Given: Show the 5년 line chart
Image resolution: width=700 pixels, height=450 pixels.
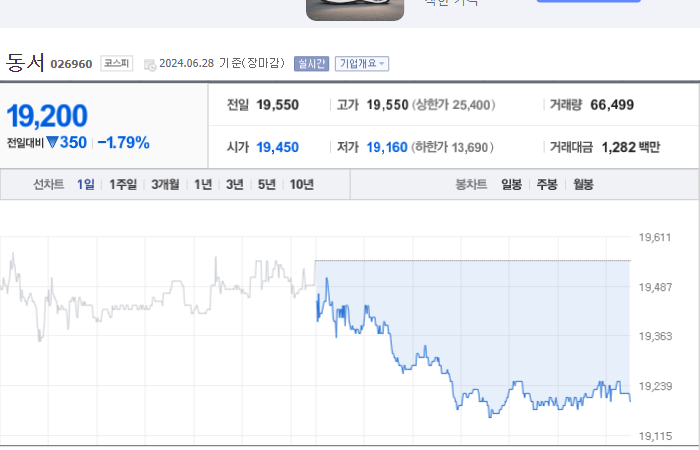Looking at the screenshot, I should pyautogui.click(x=267, y=184).
